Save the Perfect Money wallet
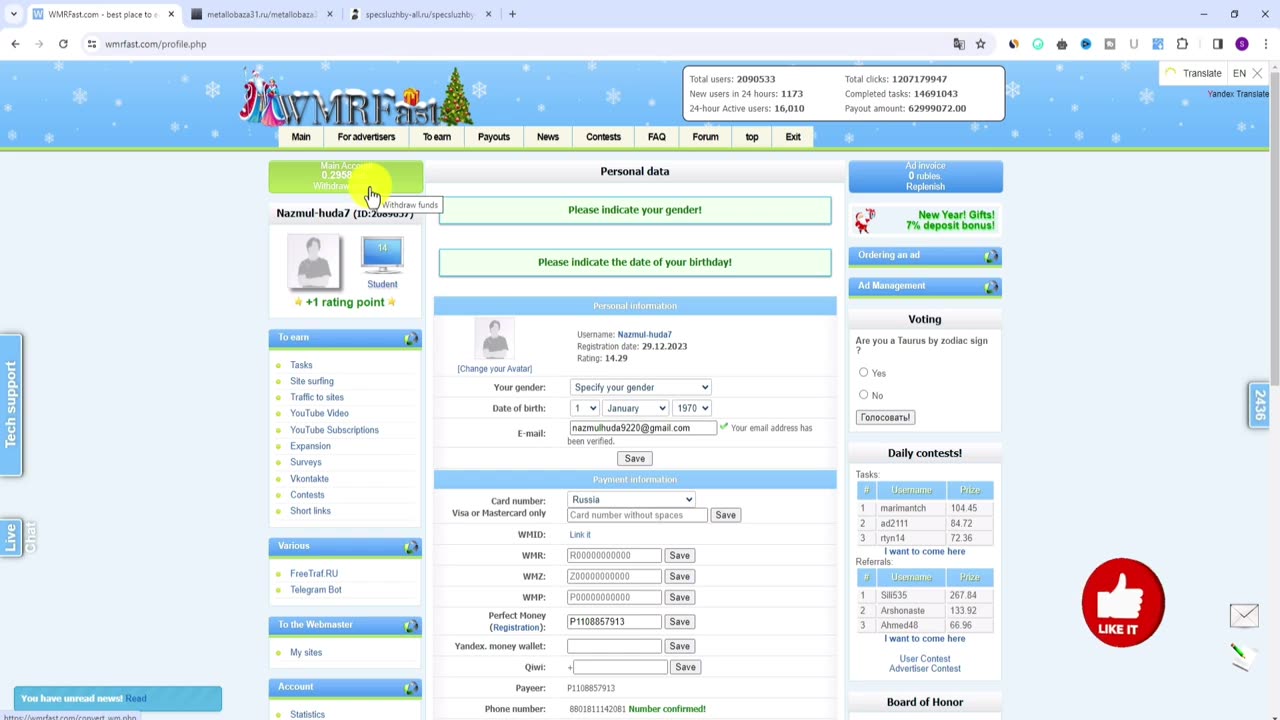 [x=679, y=621]
